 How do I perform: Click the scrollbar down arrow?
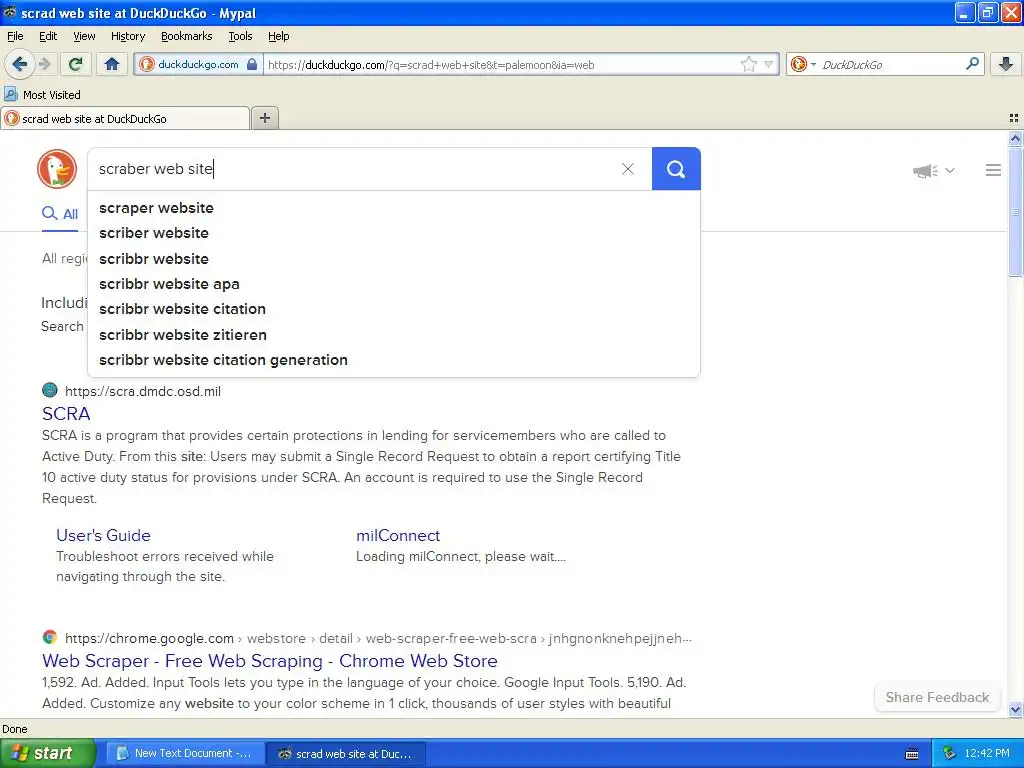[1015, 709]
